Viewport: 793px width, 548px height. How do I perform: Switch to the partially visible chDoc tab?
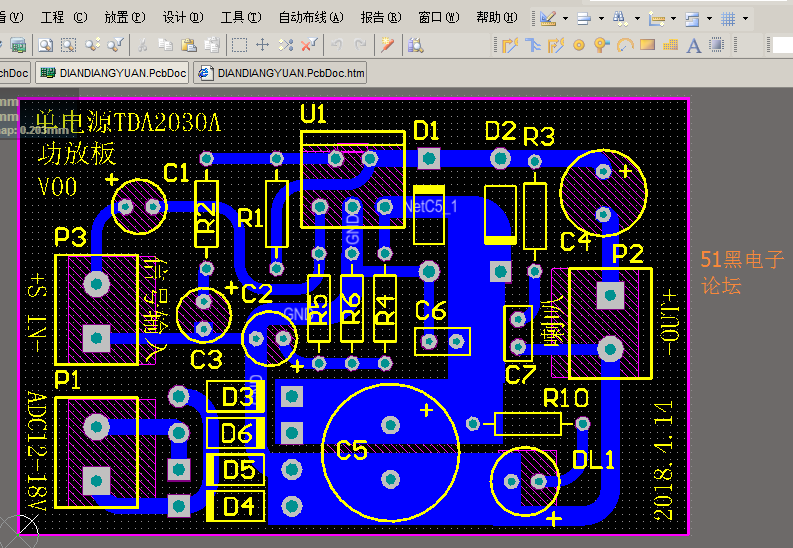(x=14, y=73)
